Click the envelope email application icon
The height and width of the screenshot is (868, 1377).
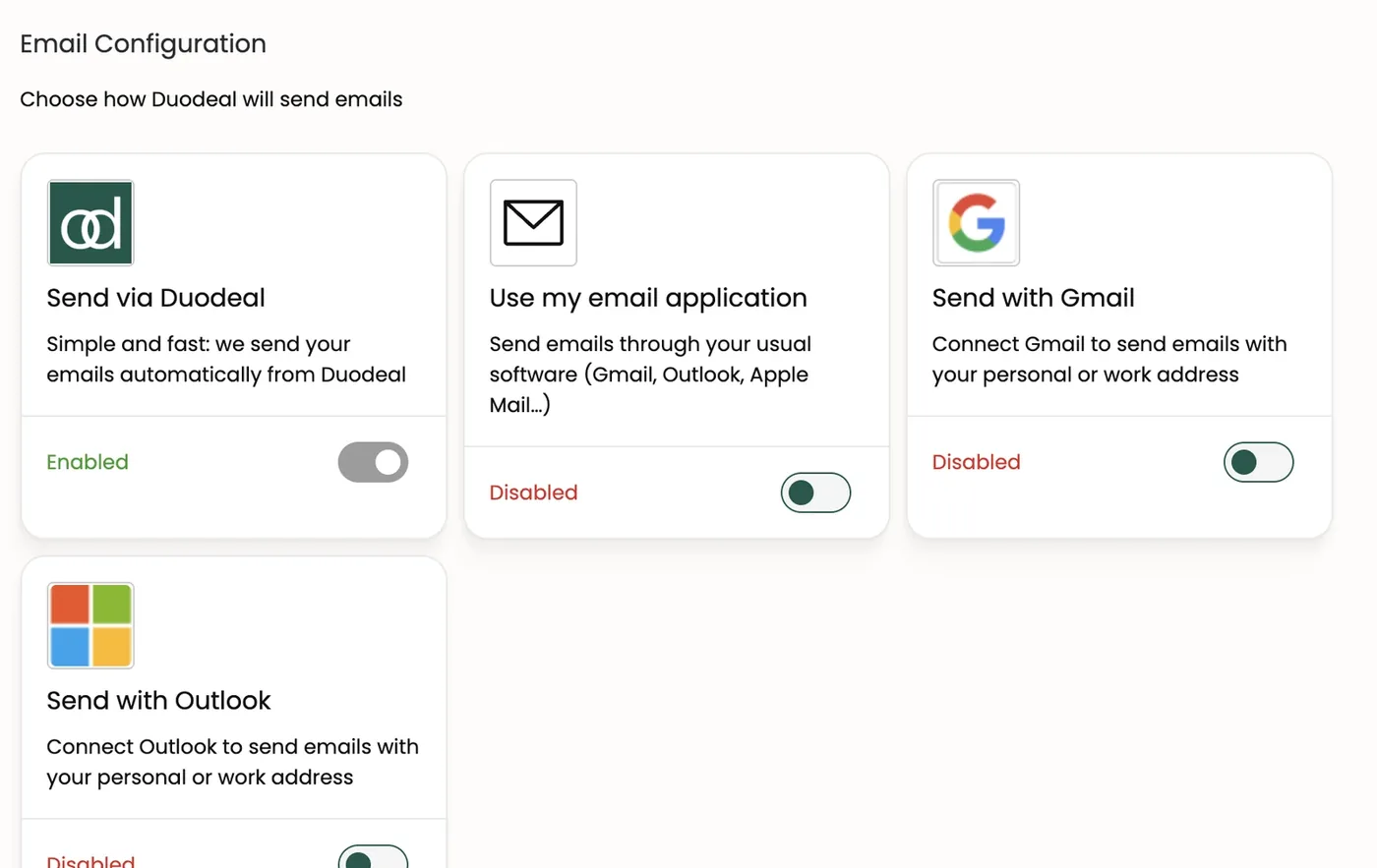pyautogui.click(x=533, y=223)
